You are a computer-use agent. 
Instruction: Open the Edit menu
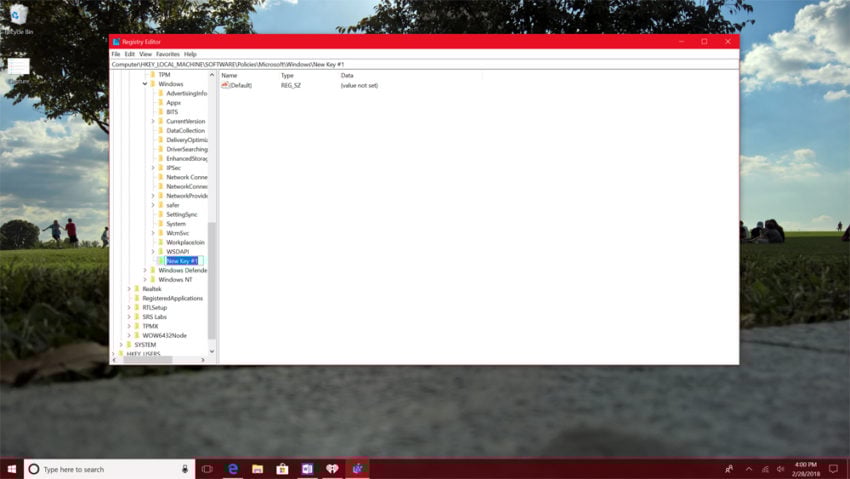tap(130, 54)
